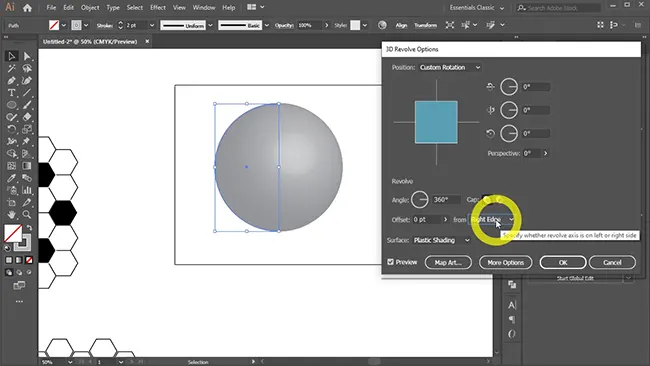
Task: Select the Lasso tool
Action: (x=27, y=68)
